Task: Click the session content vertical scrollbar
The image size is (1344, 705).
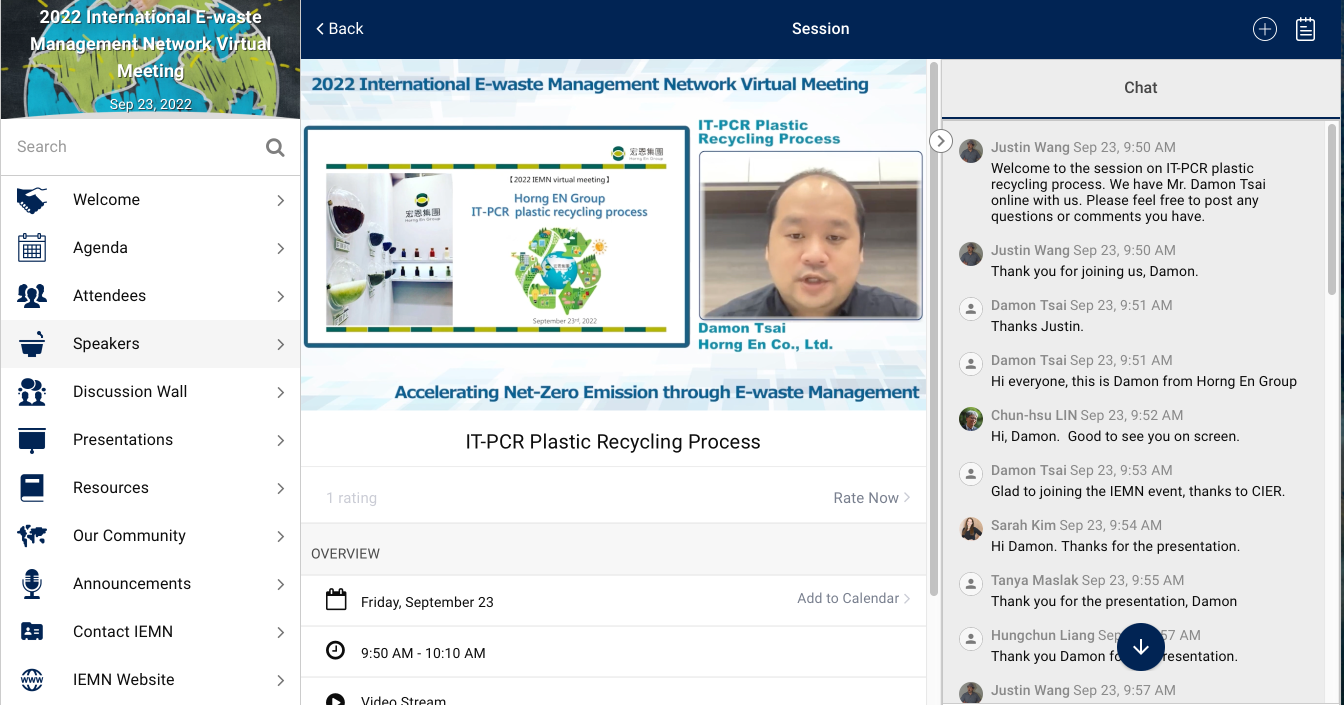Action: tap(934, 330)
